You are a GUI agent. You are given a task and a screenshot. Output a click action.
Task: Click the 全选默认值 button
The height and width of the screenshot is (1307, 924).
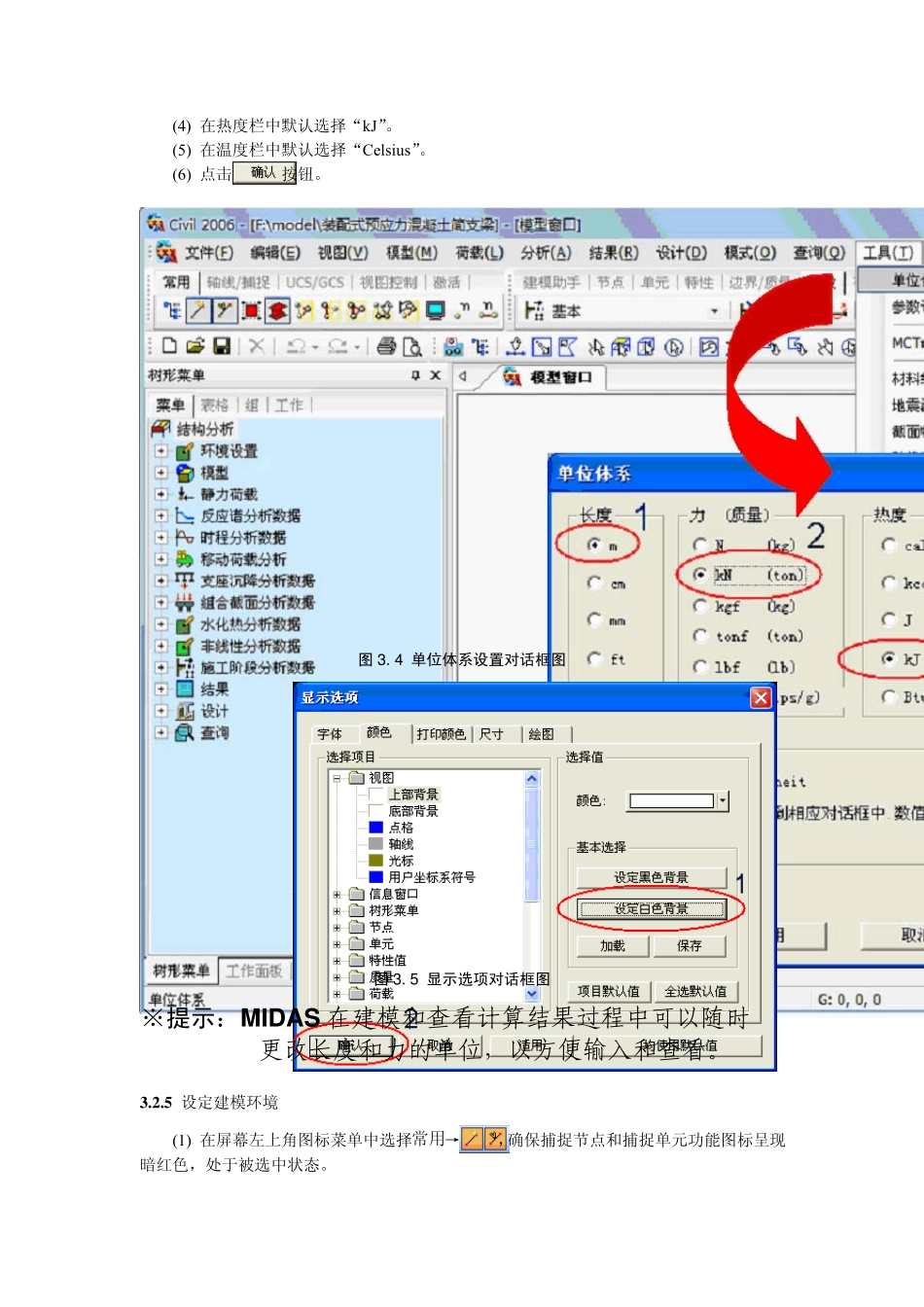click(695, 991)
